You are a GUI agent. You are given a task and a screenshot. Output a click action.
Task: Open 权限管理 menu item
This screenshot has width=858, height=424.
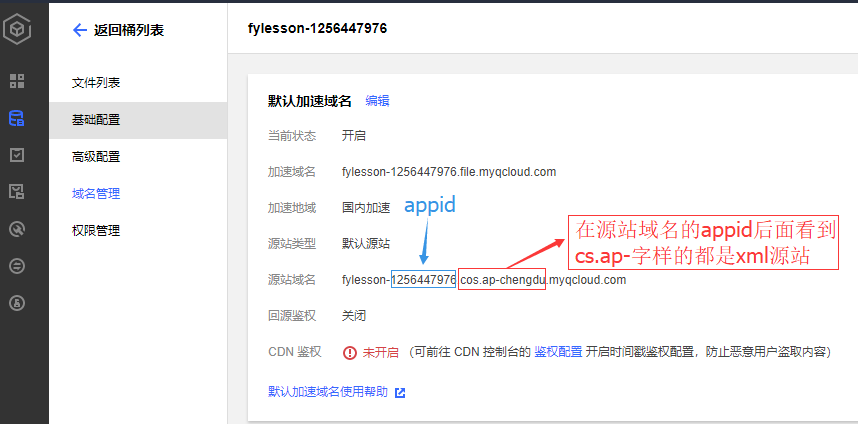coord(96,231)
